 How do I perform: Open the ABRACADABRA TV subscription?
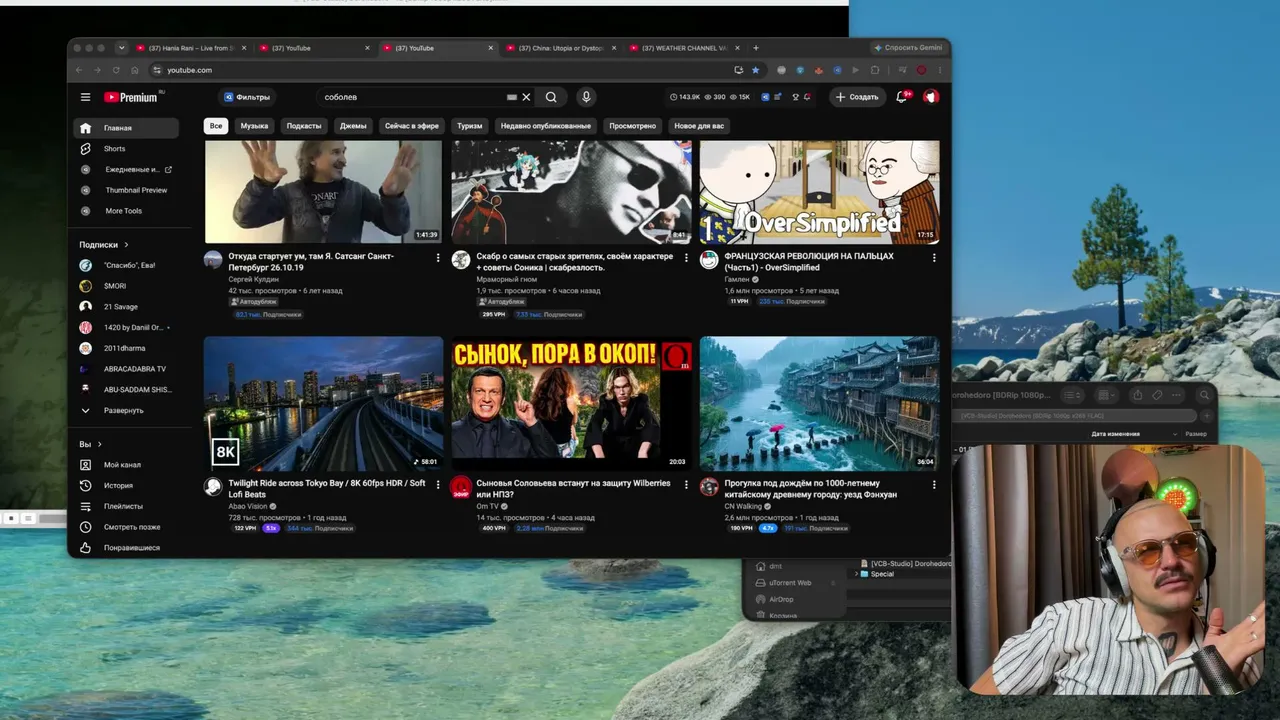click(126, 369)
